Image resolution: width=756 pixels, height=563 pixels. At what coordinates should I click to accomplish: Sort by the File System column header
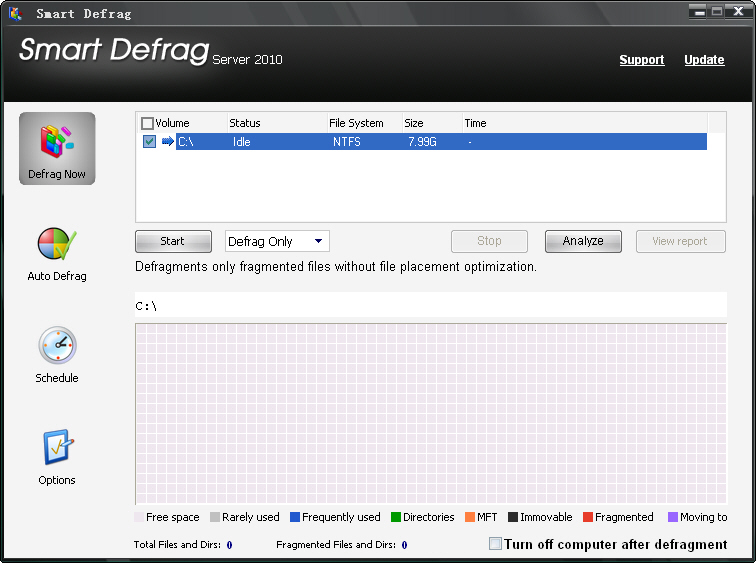click(364, 123)
